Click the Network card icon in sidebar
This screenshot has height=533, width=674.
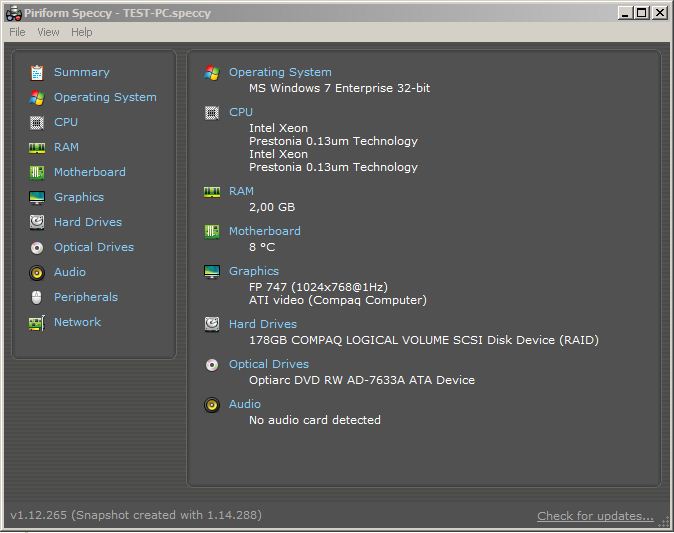[37, 322]
